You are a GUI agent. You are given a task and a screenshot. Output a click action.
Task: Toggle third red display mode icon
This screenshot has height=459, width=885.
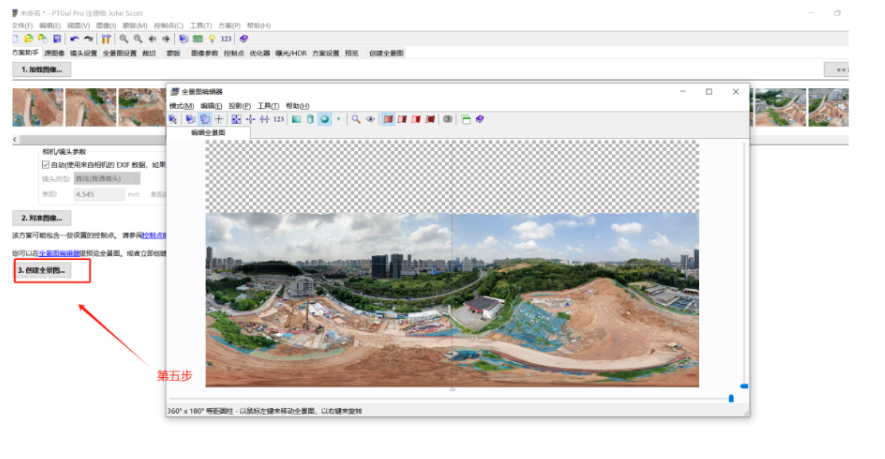(416, 119)
